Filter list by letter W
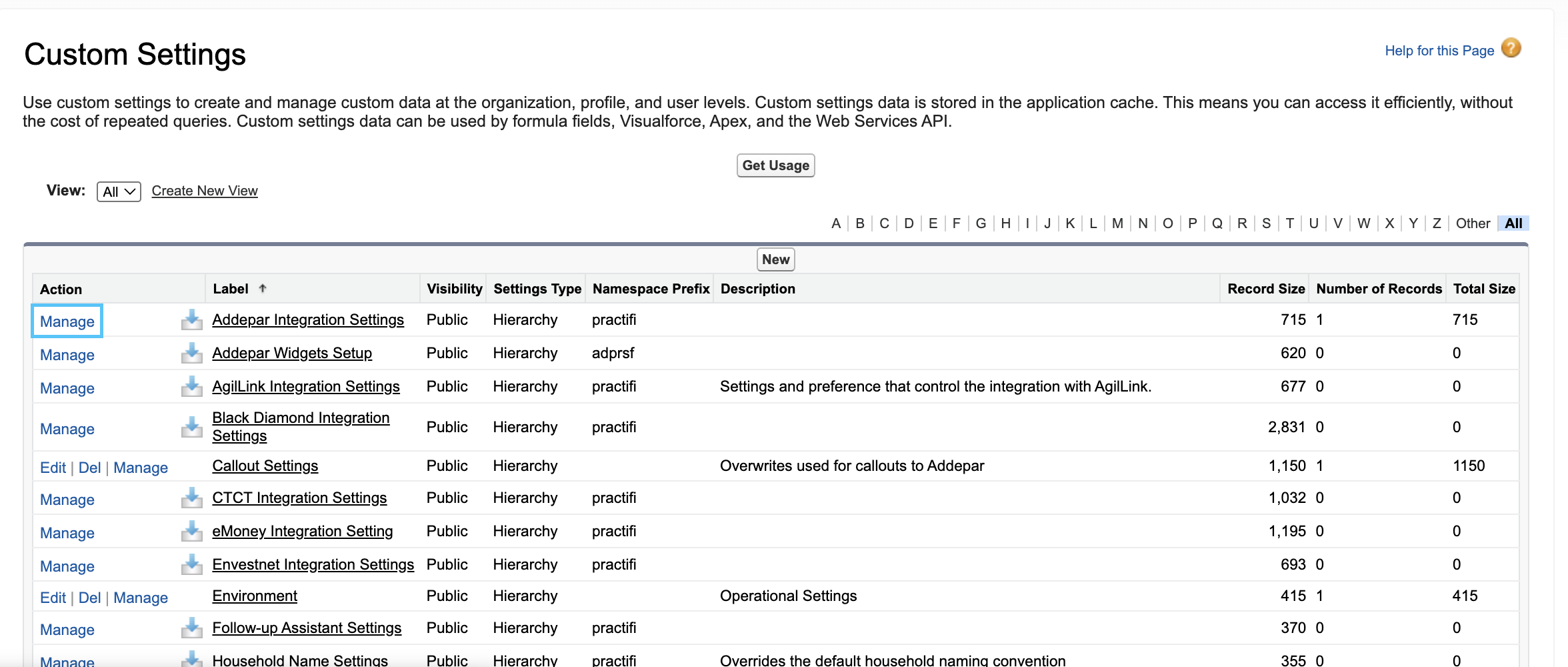Image resolution: width=1568 pixels, height=667 pixels. tap(1363, 223)
